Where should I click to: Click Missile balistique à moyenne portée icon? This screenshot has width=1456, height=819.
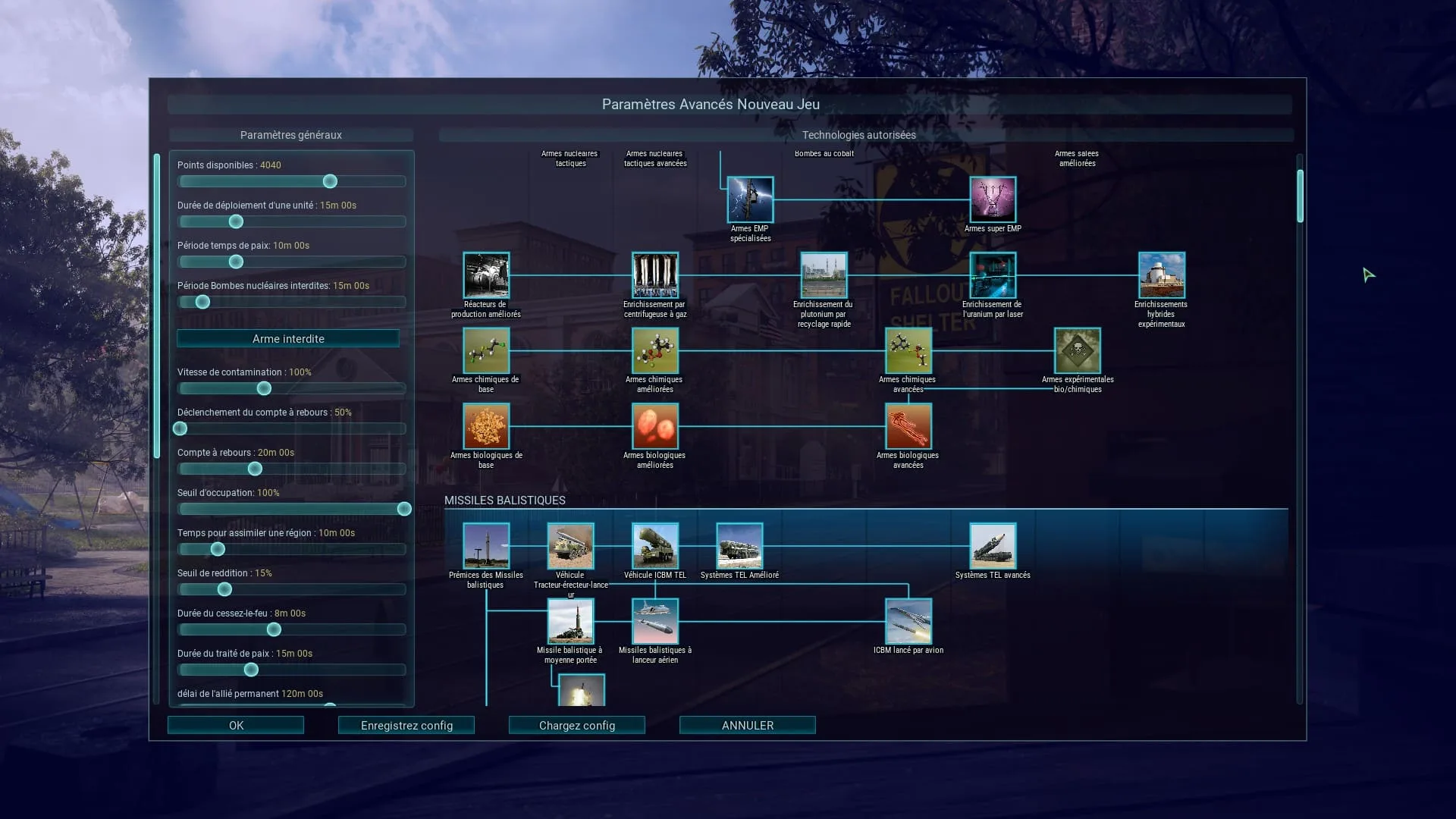pyautogui.click(x=570, y=621)
